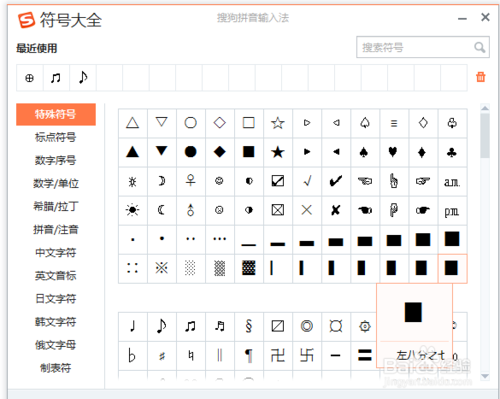This screenshot has width=500, height=399.
Task: Insert recent circled-plus symbol ⊕
Action: [x=29, y=78]
